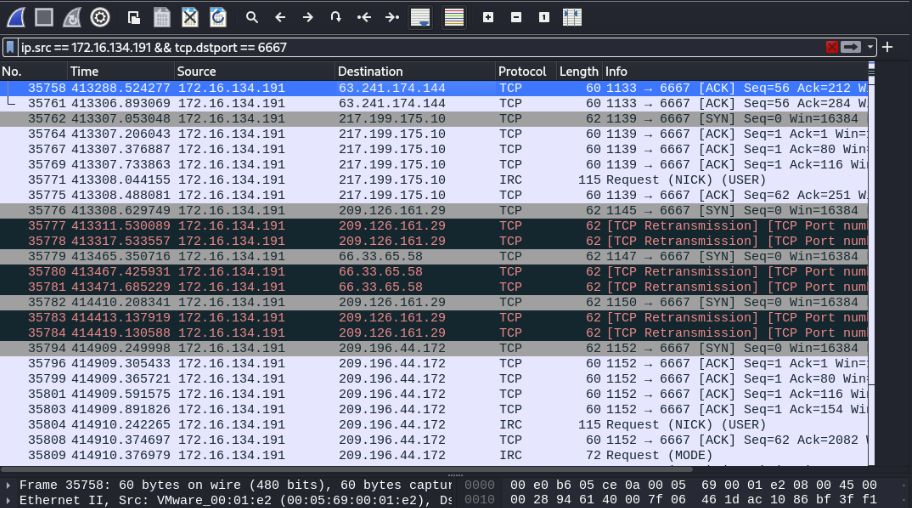
Task: Select packet 35764
Action: [x=434, y=134]
